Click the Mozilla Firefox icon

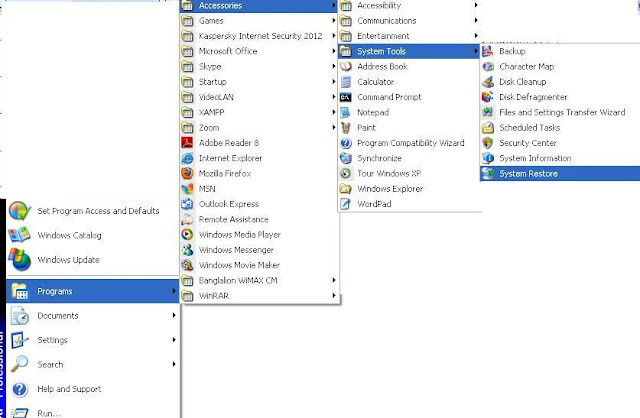tap(187, 173)
